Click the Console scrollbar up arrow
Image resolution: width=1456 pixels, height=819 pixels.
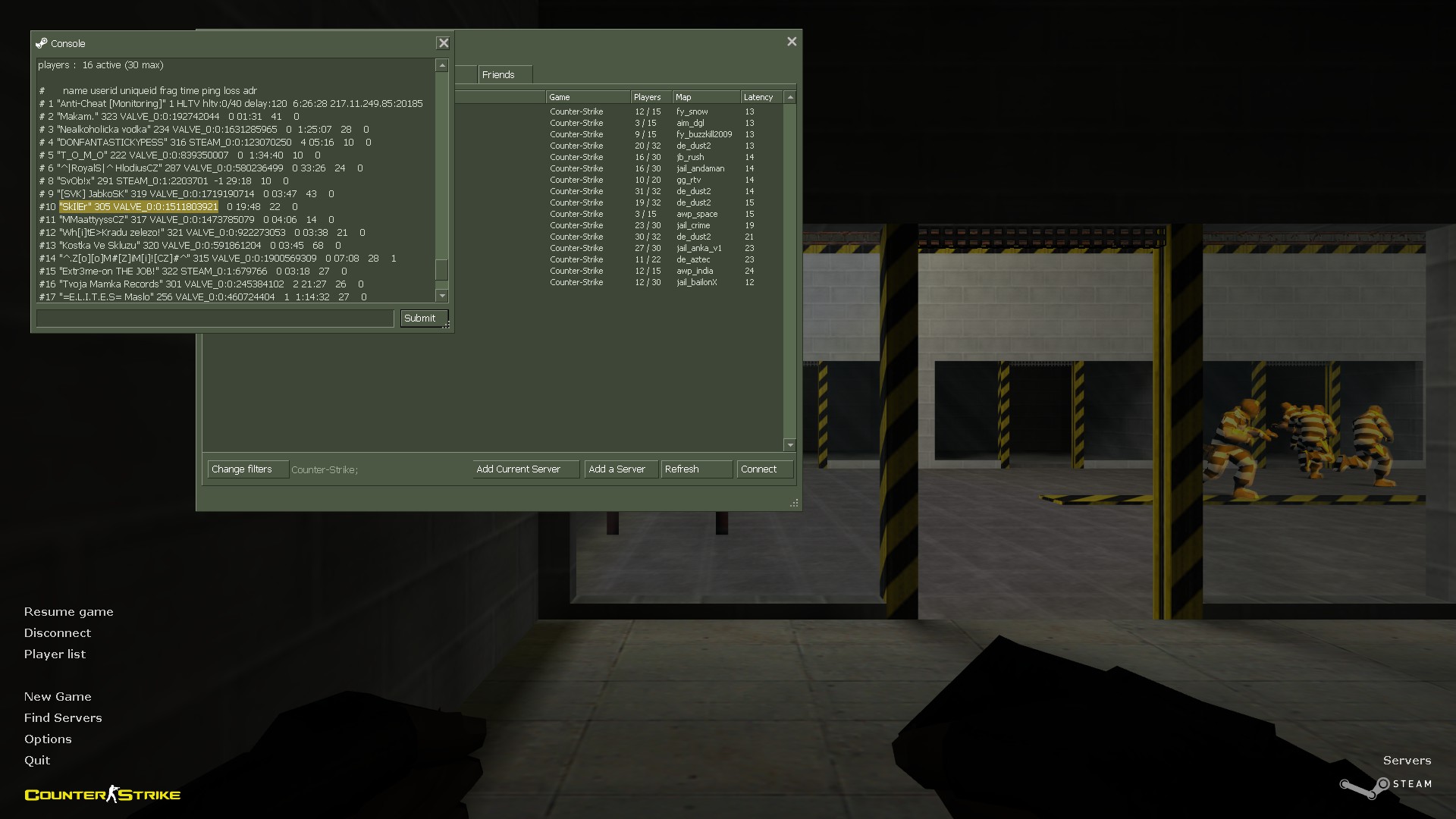[x=442, y=66]
